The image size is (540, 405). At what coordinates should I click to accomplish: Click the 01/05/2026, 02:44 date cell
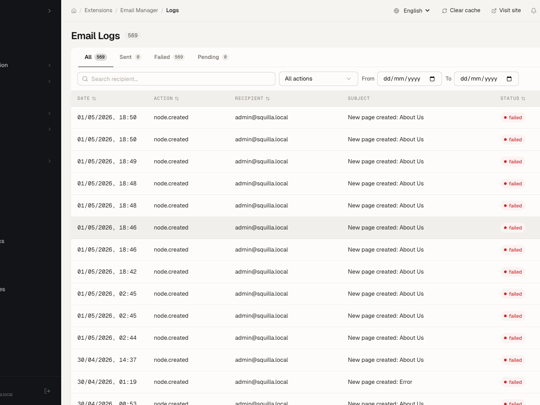107,338
